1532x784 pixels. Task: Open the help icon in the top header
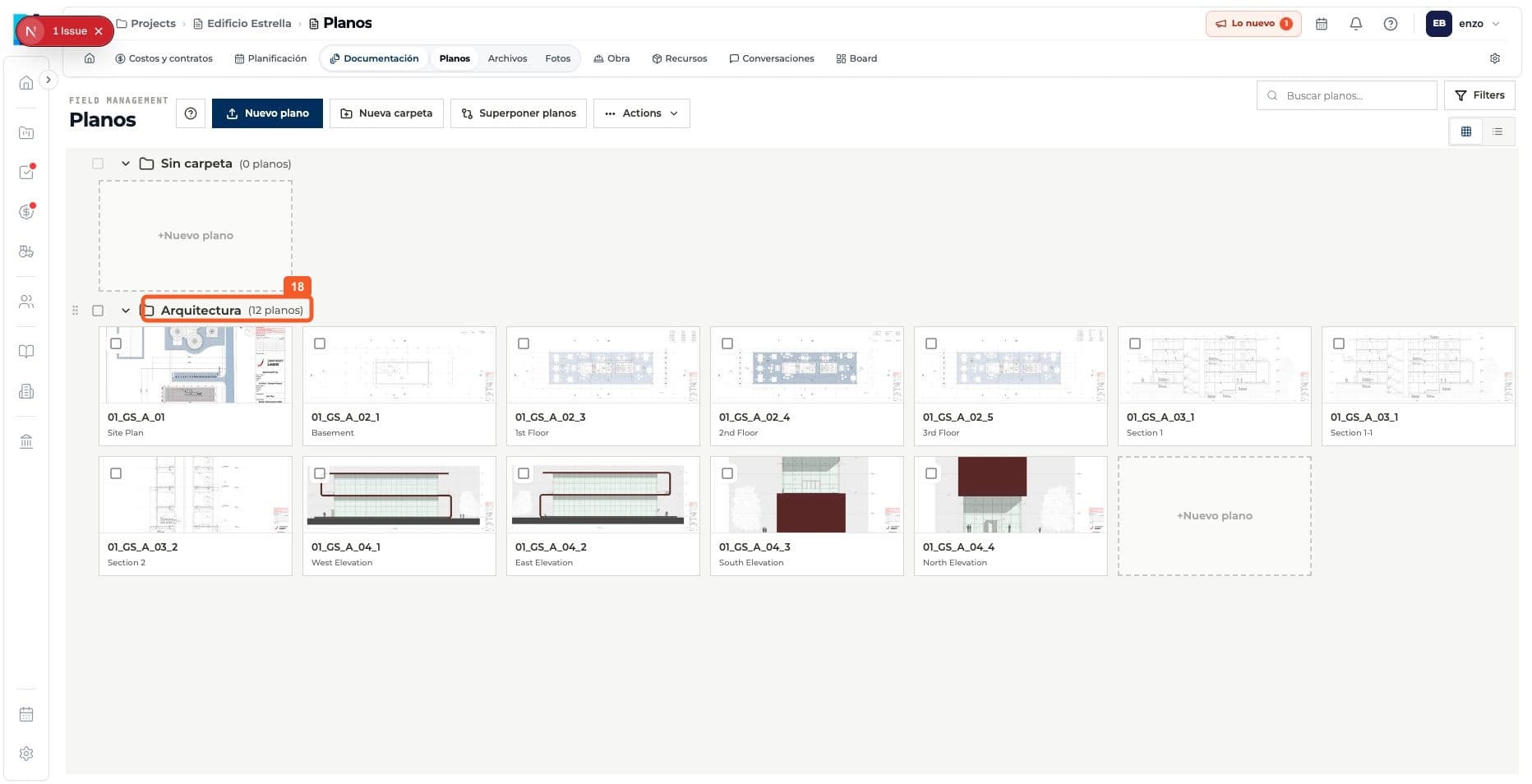click(x=1391, y=24)
